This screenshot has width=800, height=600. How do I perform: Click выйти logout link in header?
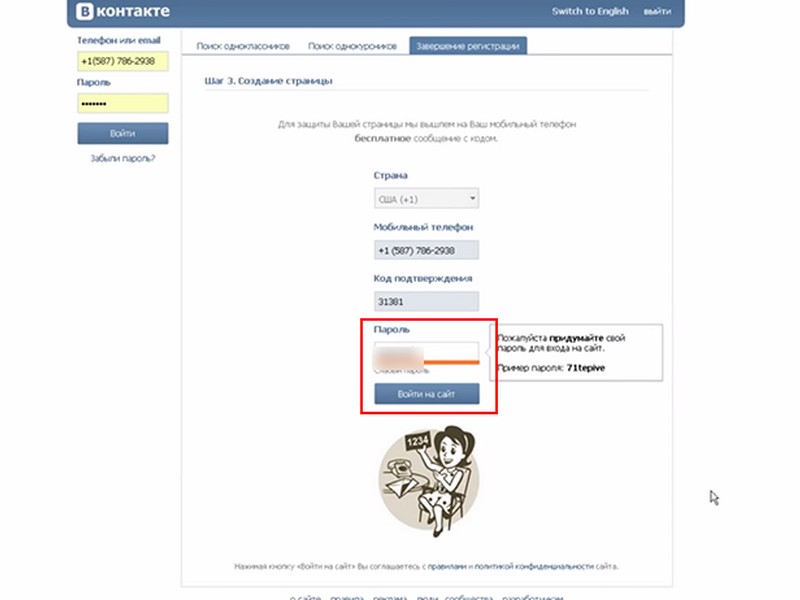pos(657,11)
